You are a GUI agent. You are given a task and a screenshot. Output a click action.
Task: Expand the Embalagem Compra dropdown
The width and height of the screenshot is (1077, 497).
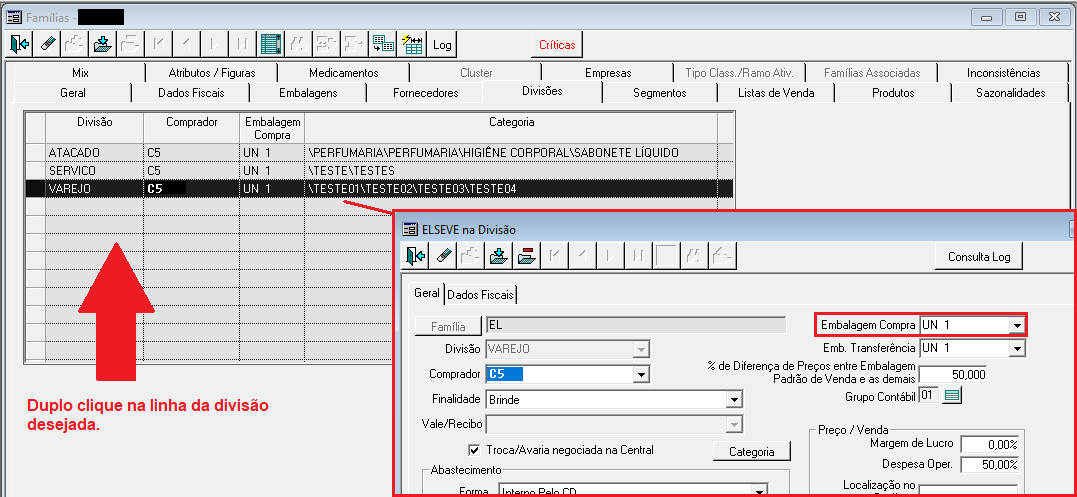click(1017, 325)
